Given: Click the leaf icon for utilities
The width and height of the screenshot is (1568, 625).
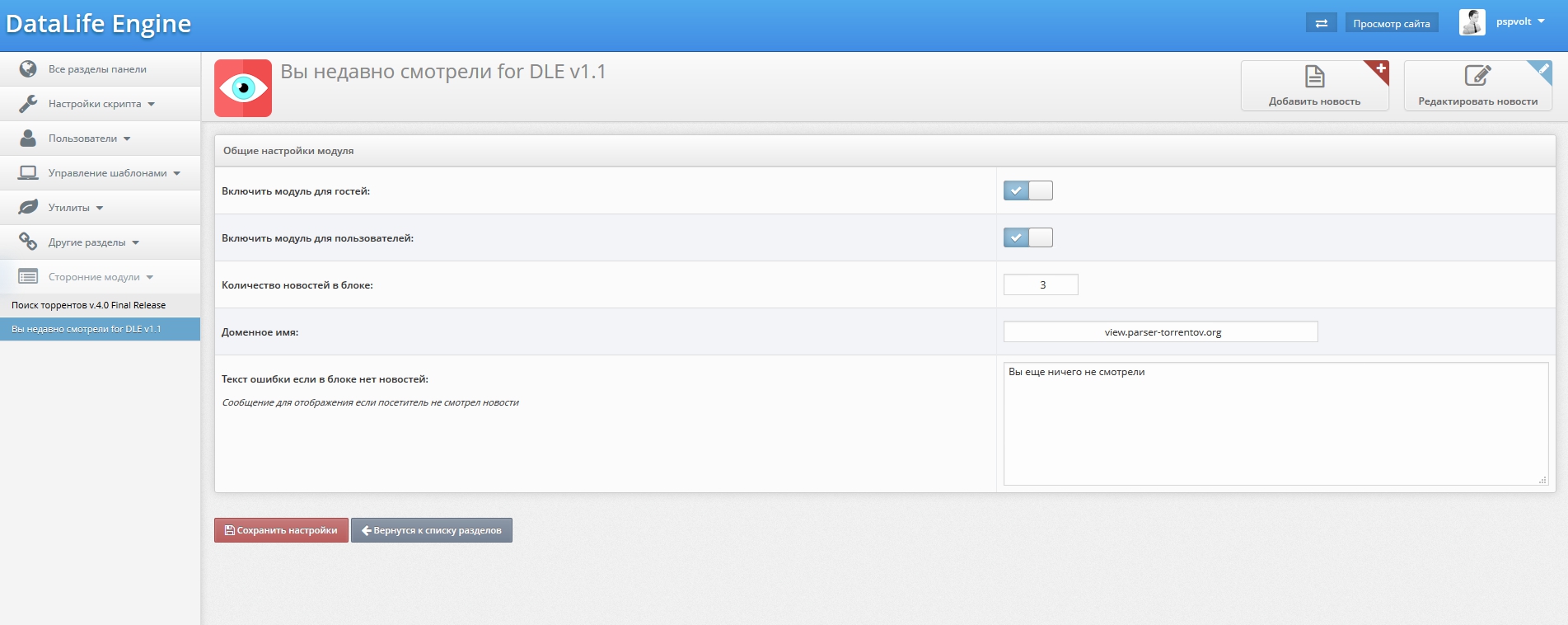Looking at the screenshot, I should [x=28, y=207].
